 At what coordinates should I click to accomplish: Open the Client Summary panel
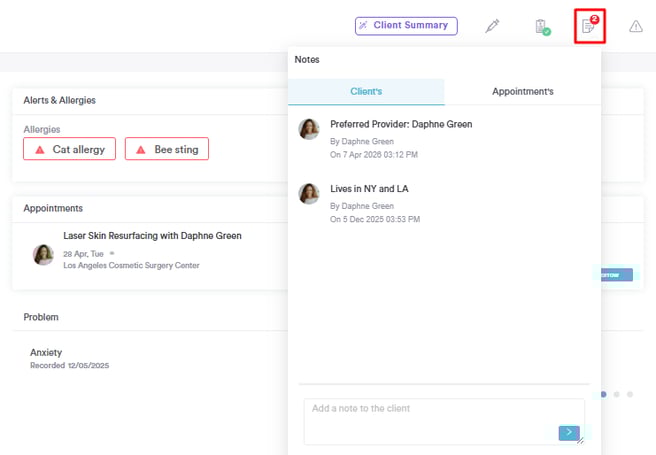pos(406,26)
